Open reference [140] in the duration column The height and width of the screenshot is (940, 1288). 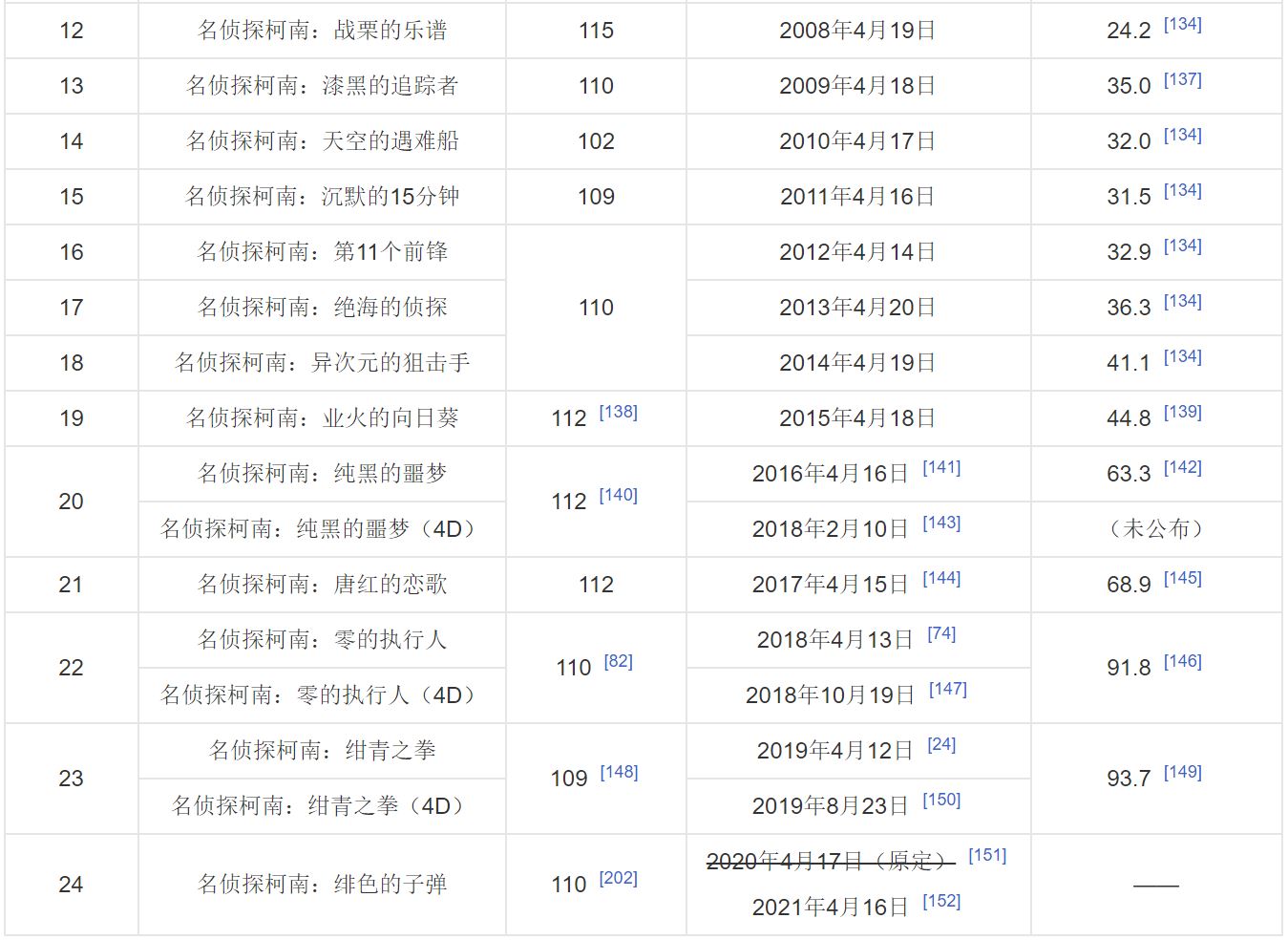(x=618, y=496)
